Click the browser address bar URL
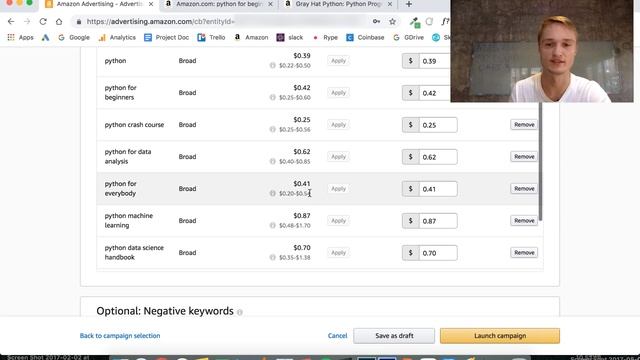Viewport: 640px width, 360px height. [x=160, y=21]
